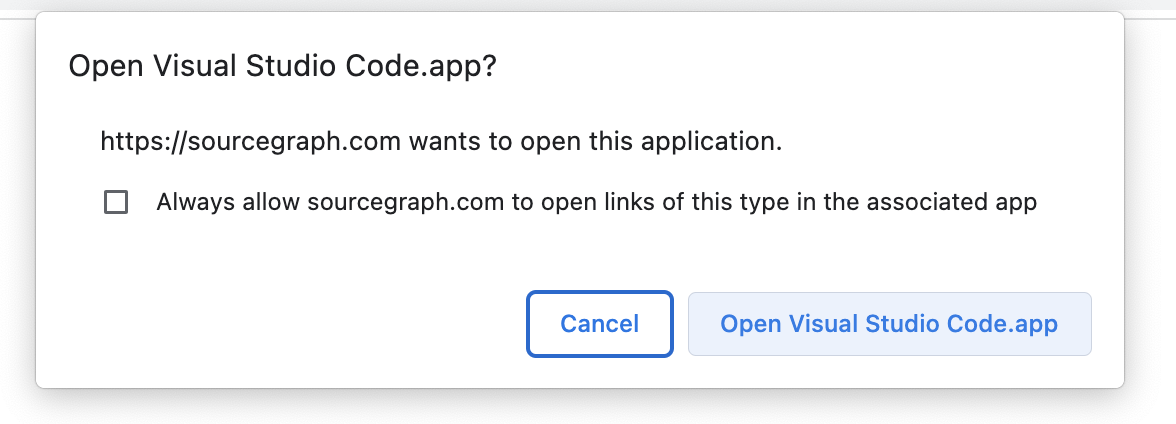This screenshot has width=1176, height=424.
Task: Click the 'Always allow sourcegraph.com' checkbox label
Action: click(596, 203)
